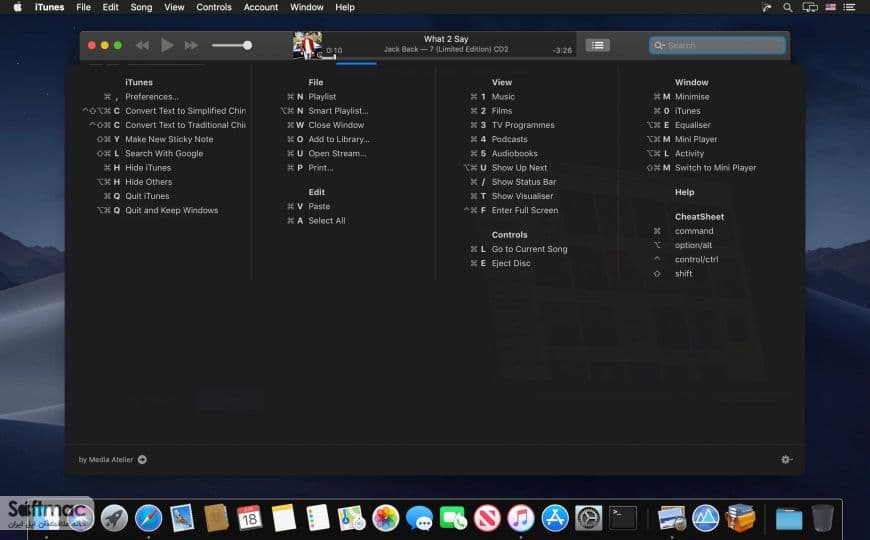This screenshot has width=870, height=540.
Task: Choose Smart Playlist... shortcut
Action: [x=338, y=111]
